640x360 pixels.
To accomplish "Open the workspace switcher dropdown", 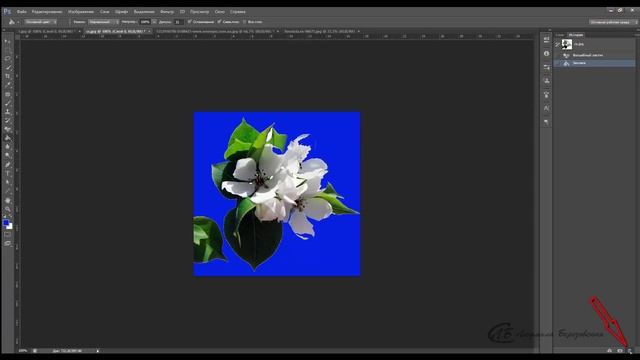I will 612,22.
